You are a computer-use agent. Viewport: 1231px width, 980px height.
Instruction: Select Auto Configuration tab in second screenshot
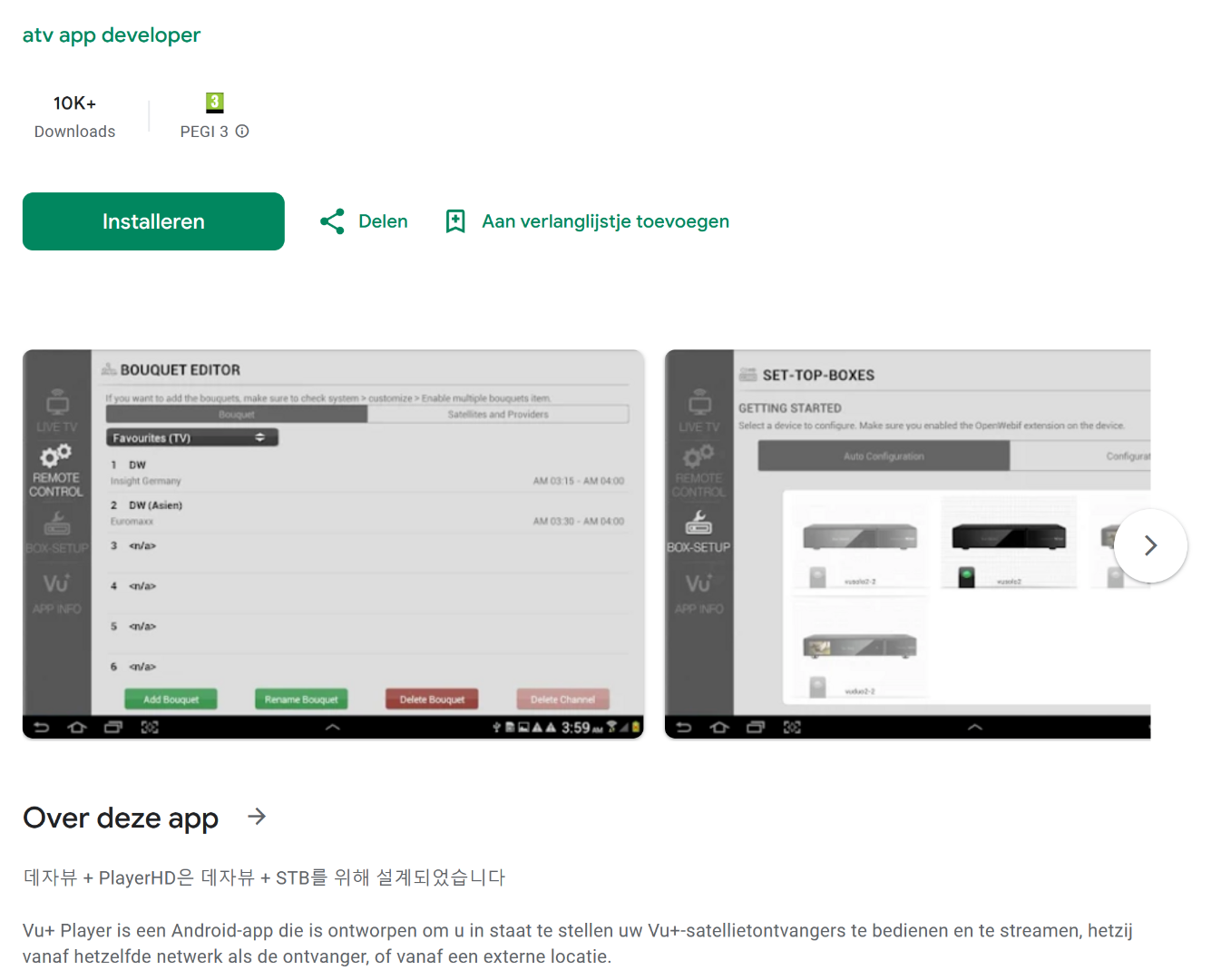coord(884,456)
